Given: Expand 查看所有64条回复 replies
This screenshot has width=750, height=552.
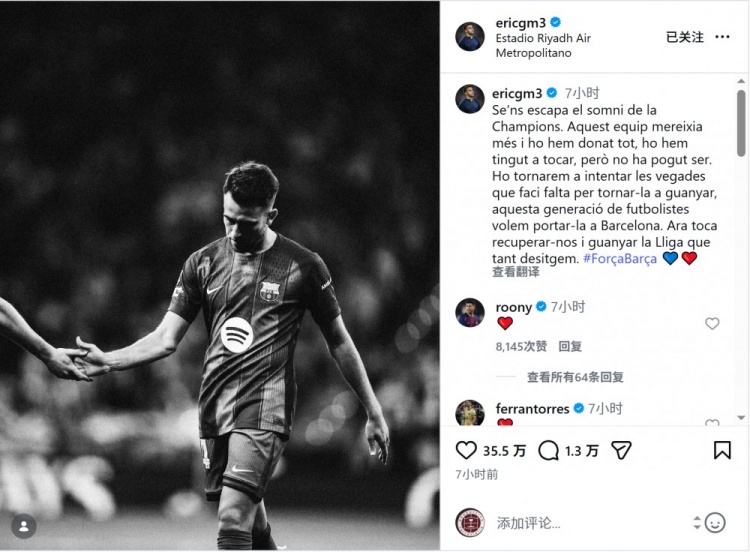Looking at the screenshot, I should click(x=575, y=377).
